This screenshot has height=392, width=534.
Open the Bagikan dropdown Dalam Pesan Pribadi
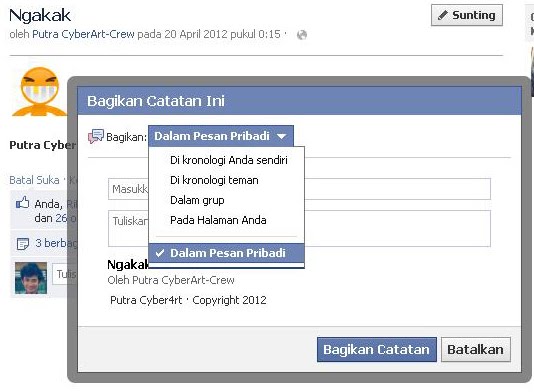pyautogui.click(x=221, y=136)
